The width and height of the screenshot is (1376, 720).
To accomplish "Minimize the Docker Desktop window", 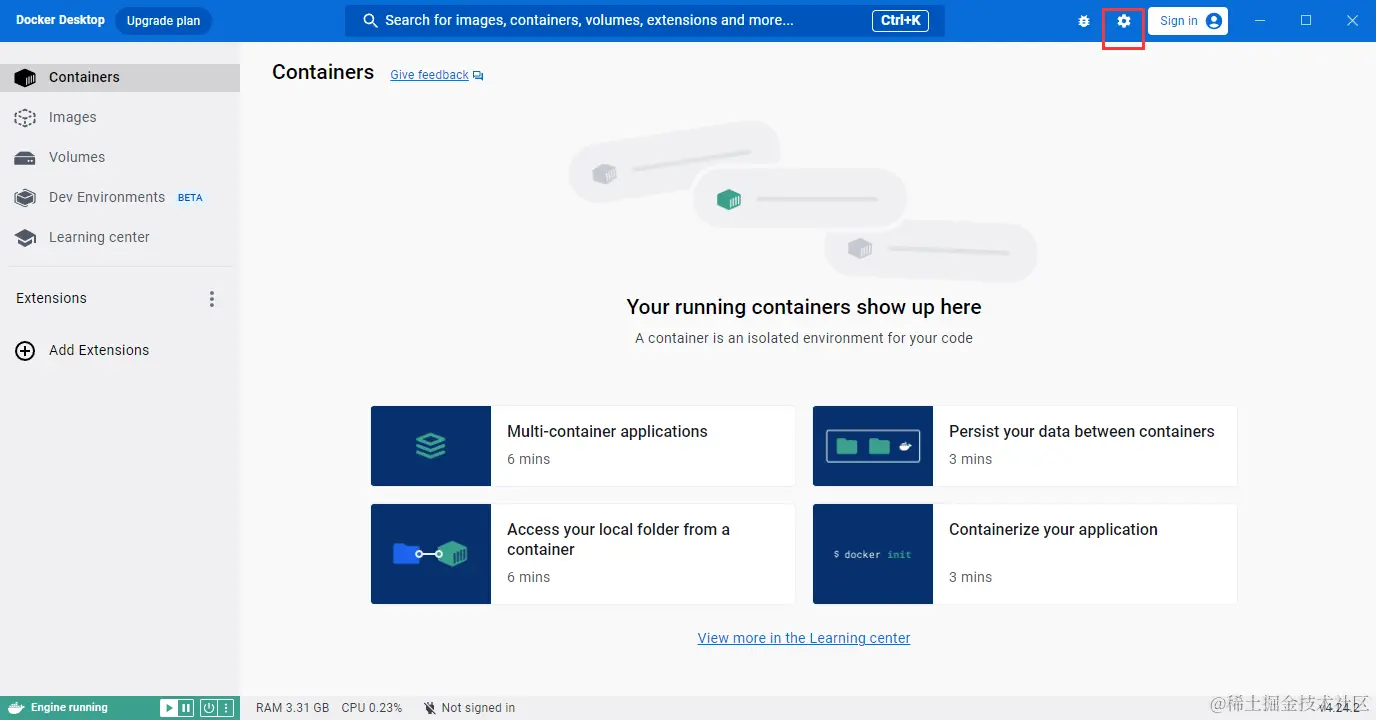I will [x=1260, y=21].
